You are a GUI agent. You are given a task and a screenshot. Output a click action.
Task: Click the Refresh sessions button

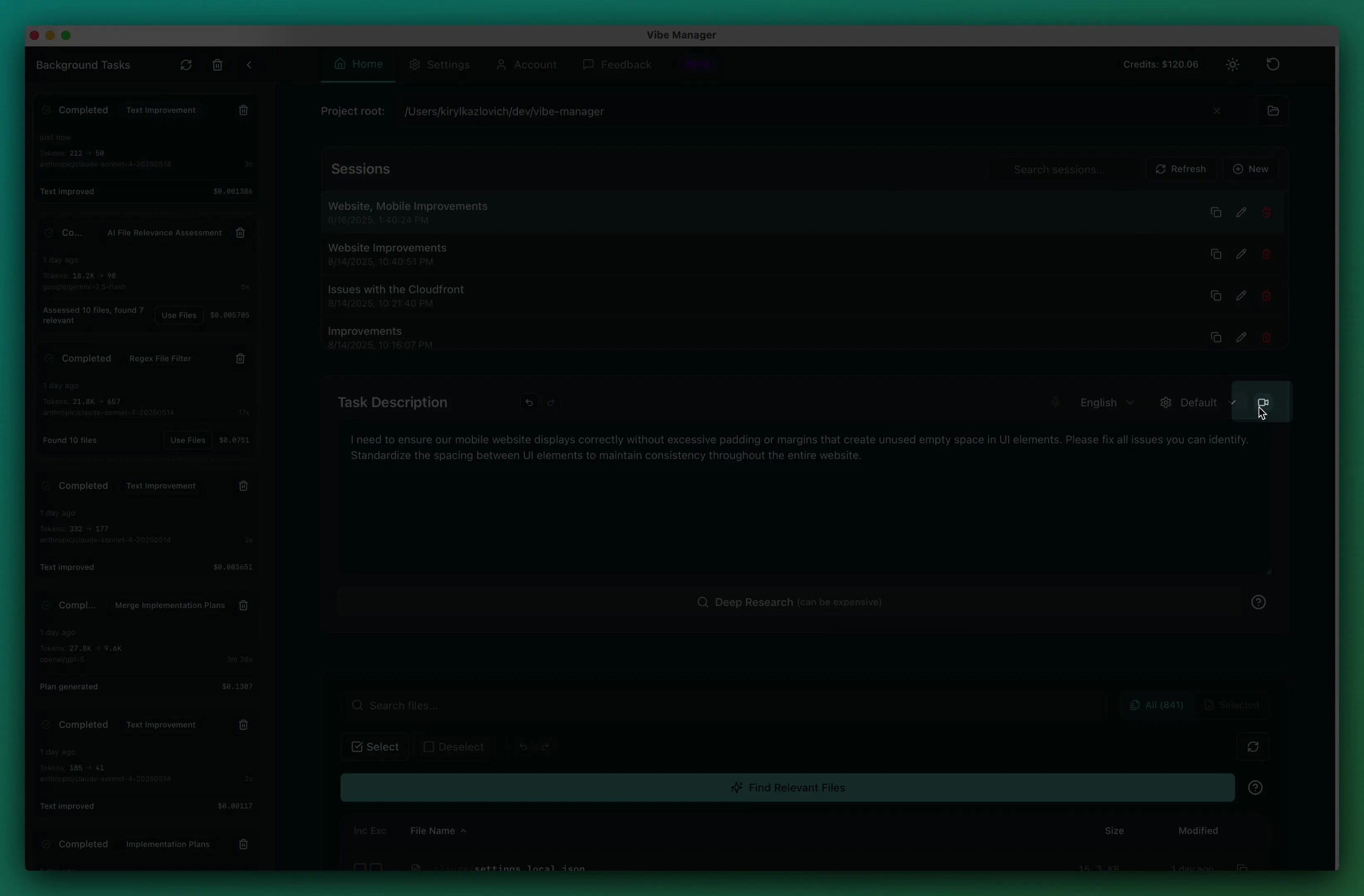pyautogui.click(x=1180, y=169)
